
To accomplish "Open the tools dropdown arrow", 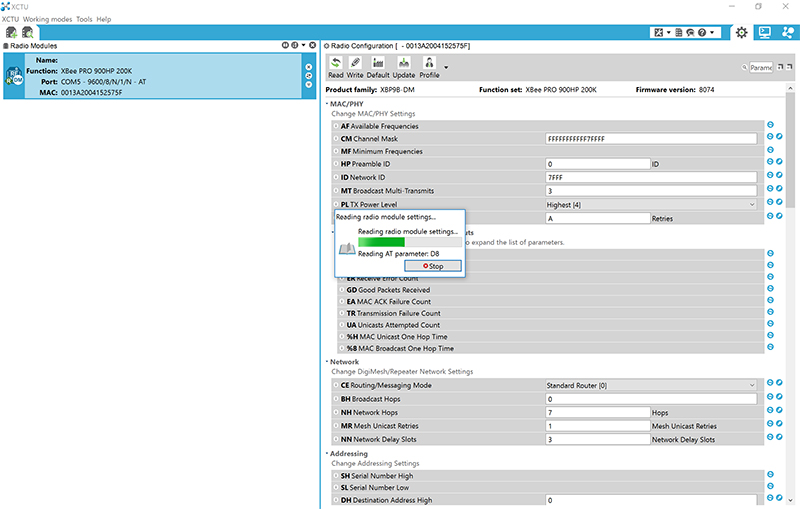I will pyautogui.click(x=668, y=33).
